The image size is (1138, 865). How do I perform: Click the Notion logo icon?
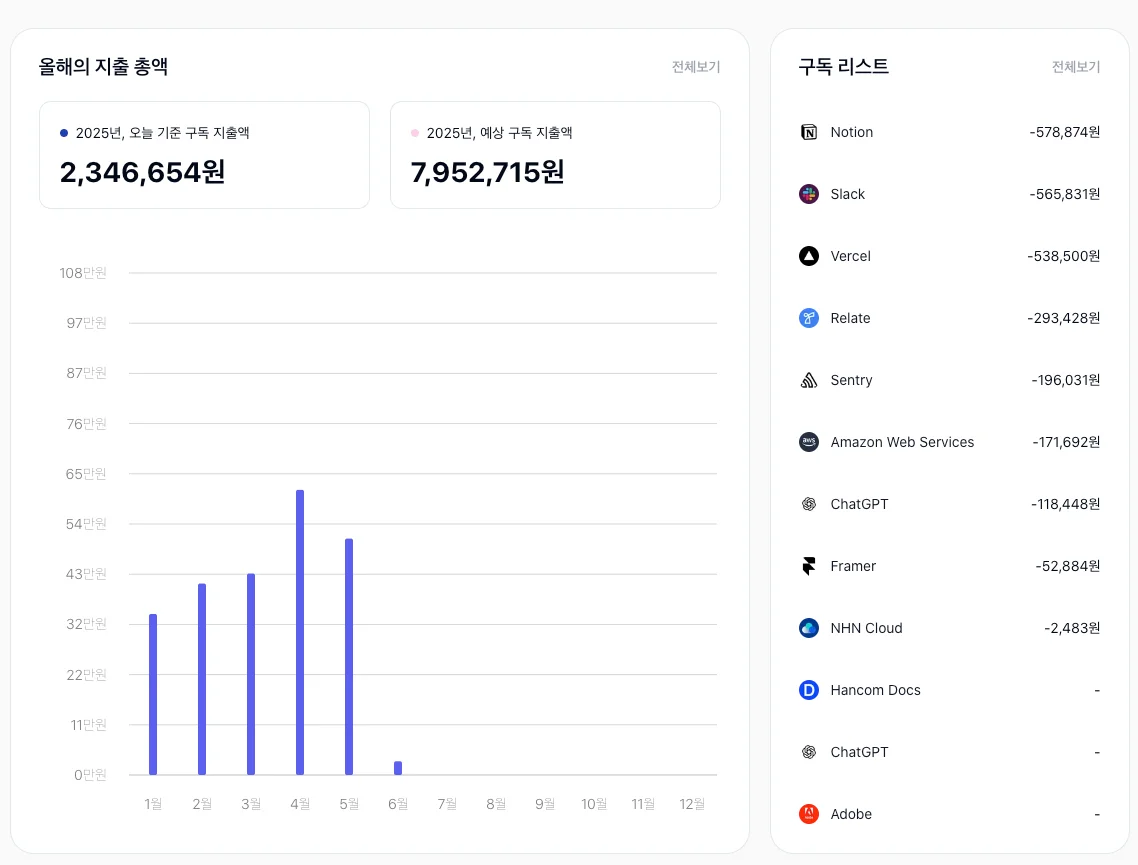(x=809, y=132)
